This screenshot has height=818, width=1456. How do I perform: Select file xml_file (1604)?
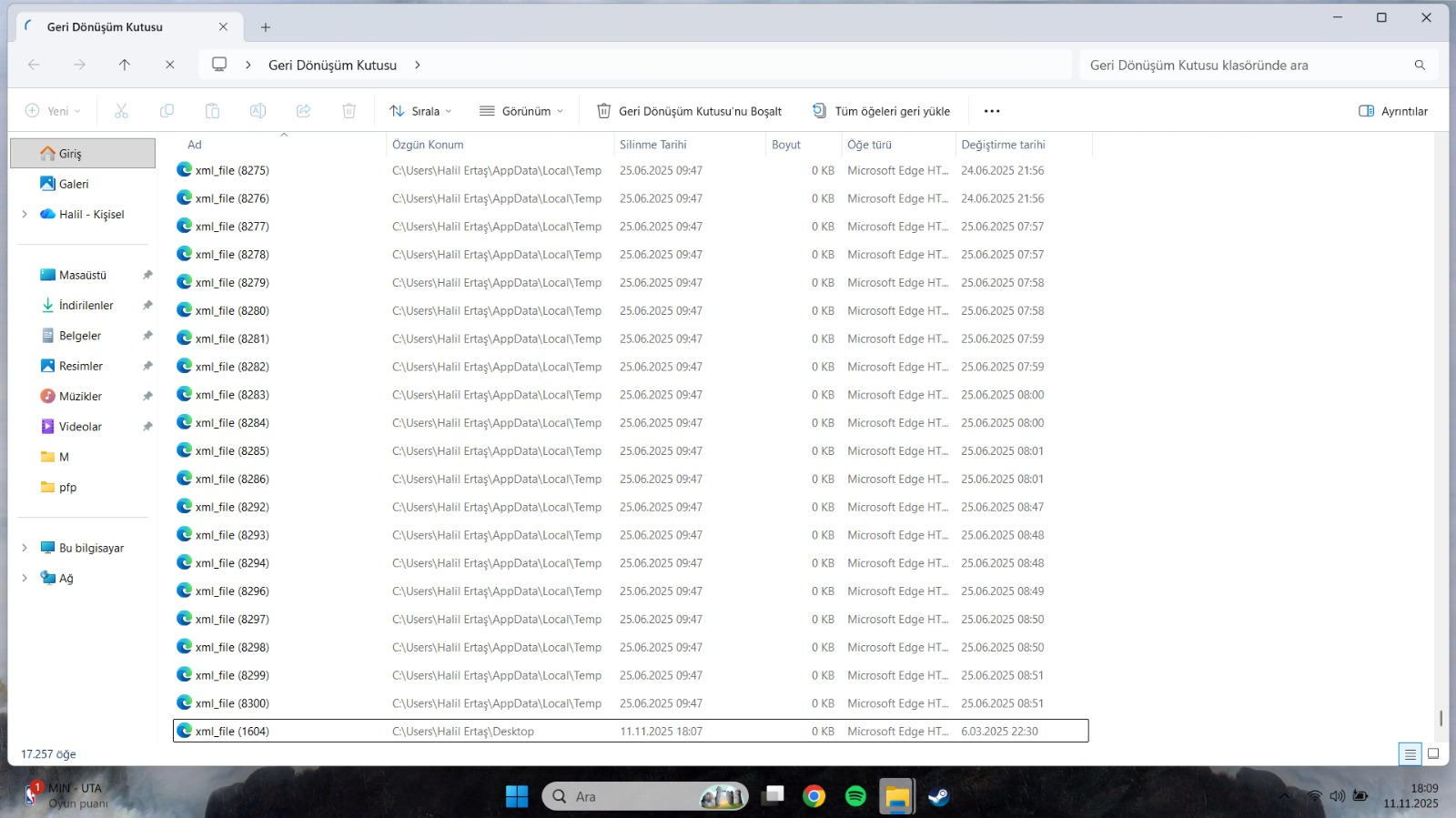coord(631,731)
